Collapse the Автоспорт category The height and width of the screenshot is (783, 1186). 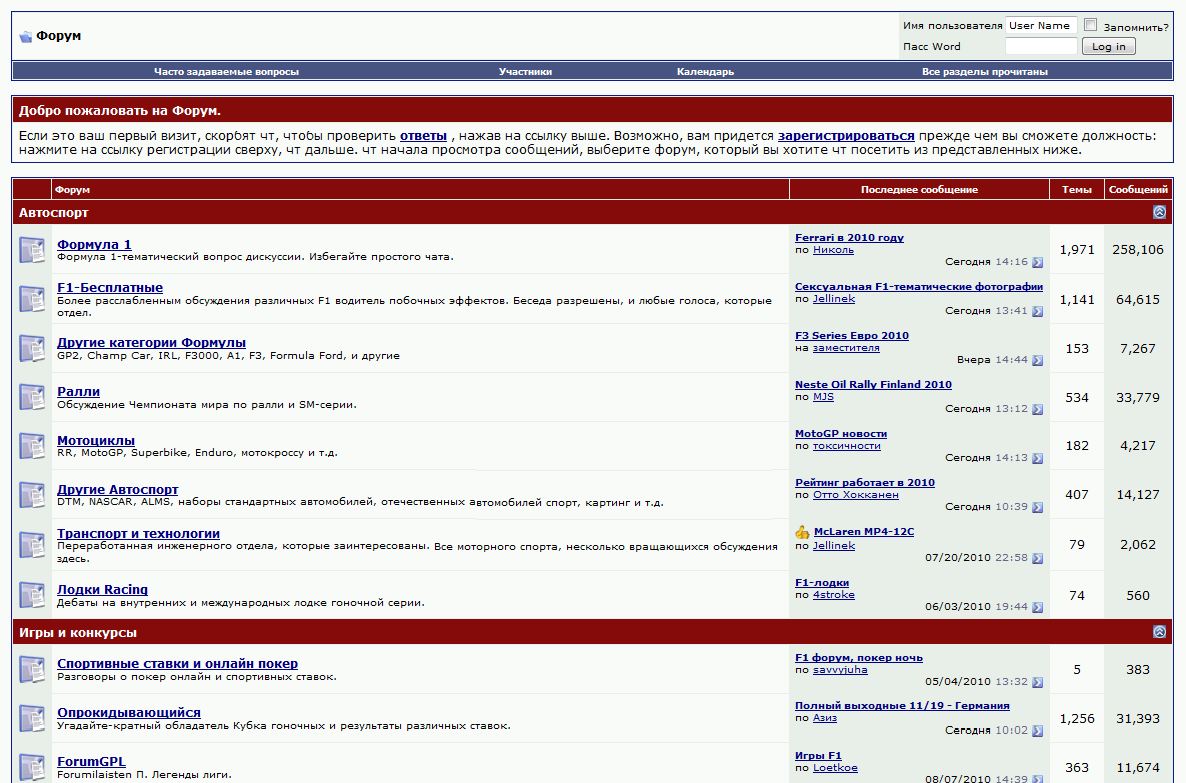(1159, 213)
